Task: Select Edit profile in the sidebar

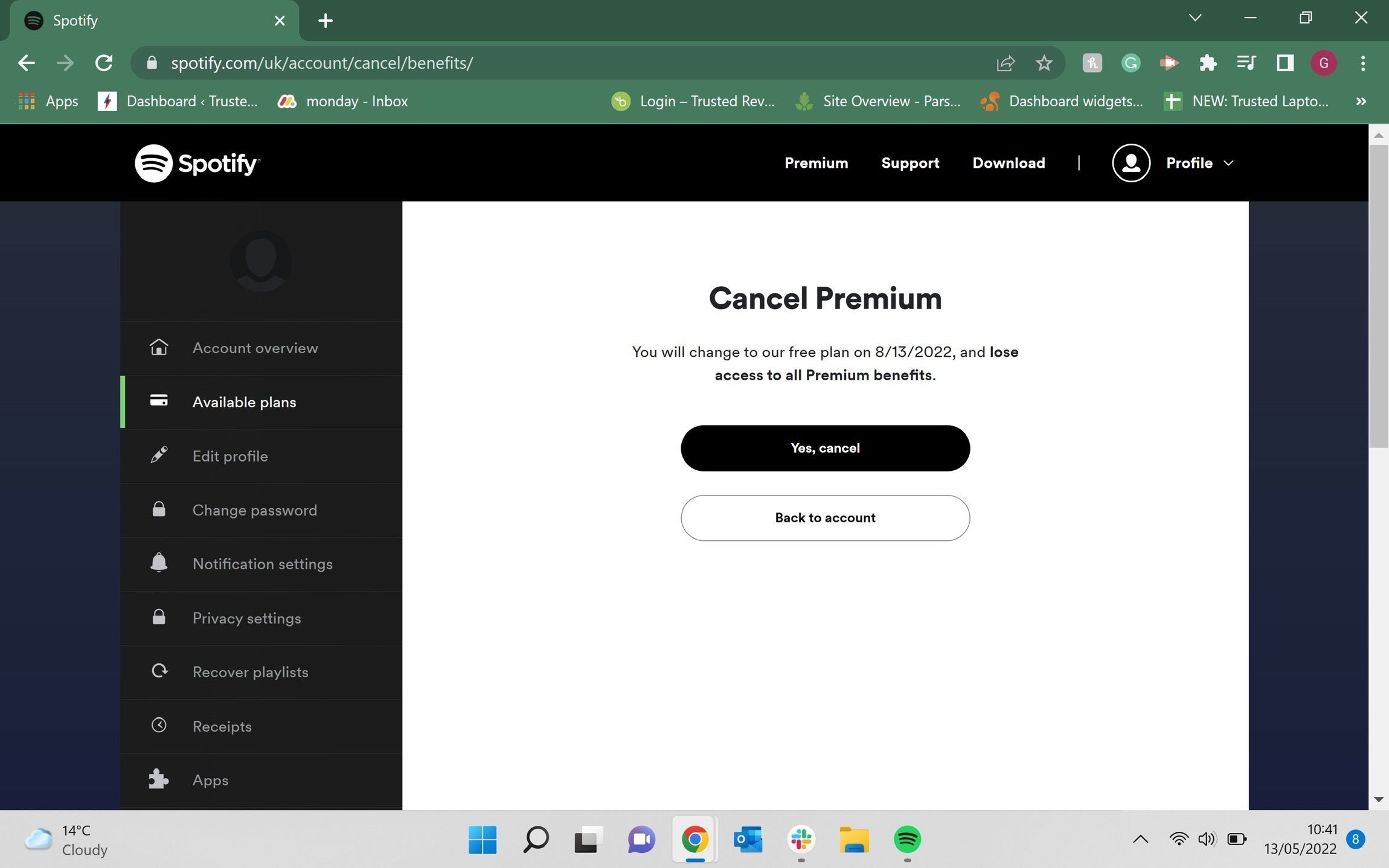Action: (x=261, y=456)
